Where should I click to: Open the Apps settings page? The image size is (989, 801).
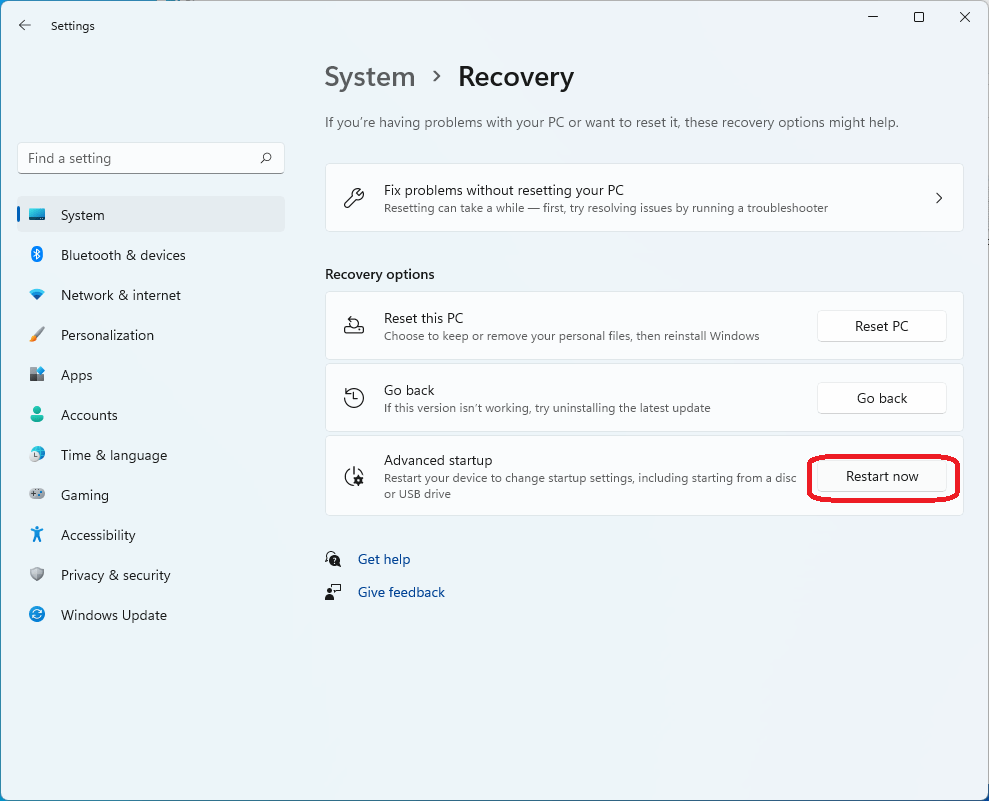(x=151, y=375)
